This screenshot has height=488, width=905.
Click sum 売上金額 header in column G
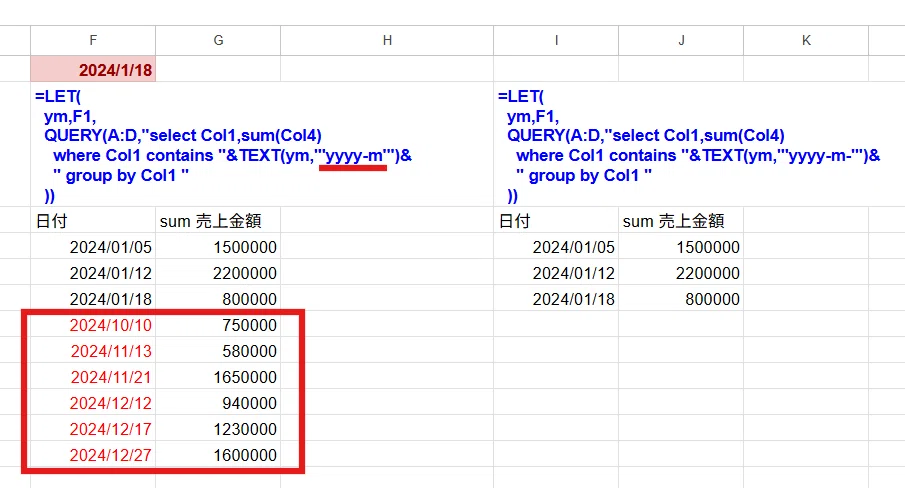pos(218,220)
